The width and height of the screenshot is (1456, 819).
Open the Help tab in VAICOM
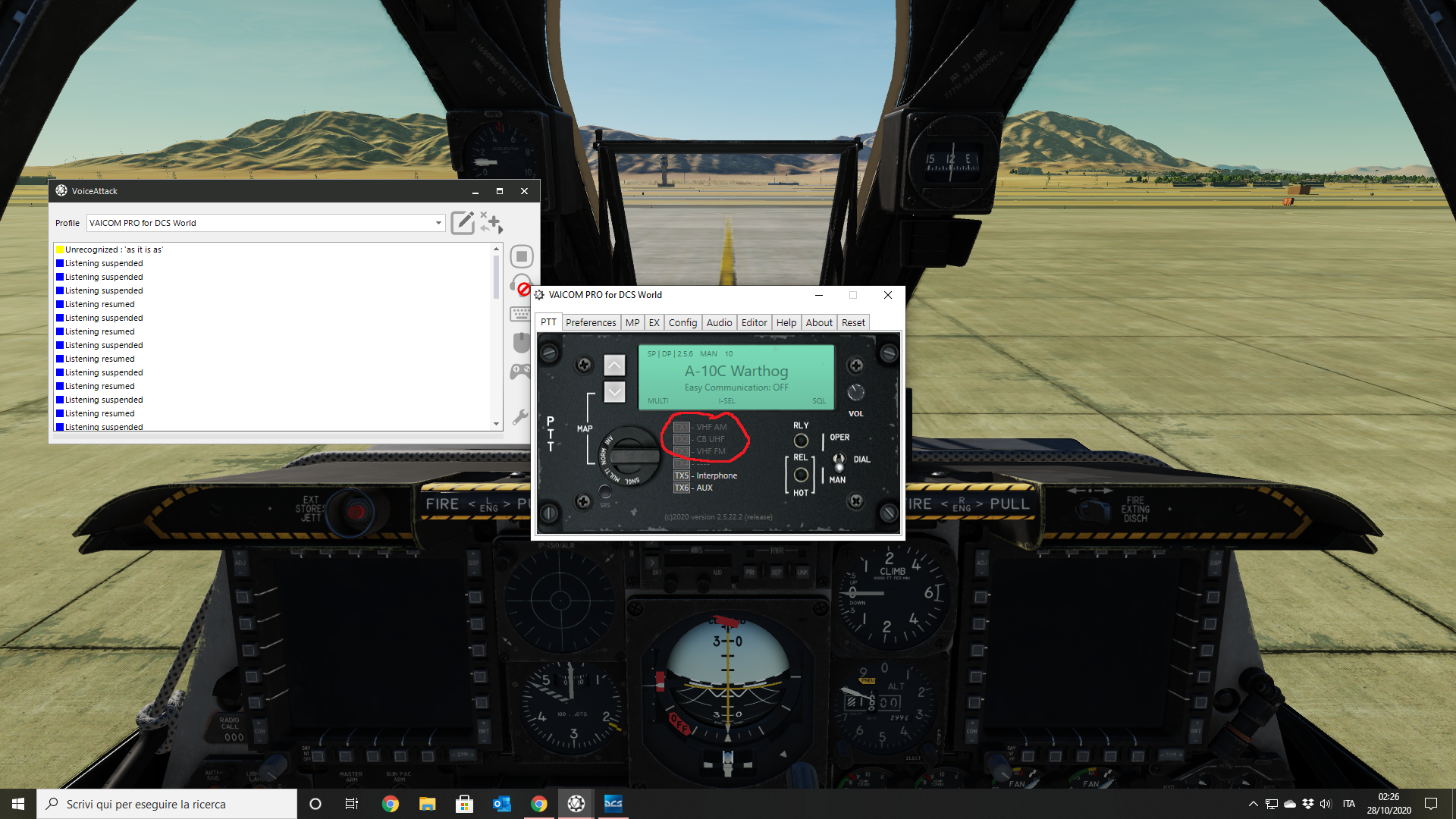[786, 322]
